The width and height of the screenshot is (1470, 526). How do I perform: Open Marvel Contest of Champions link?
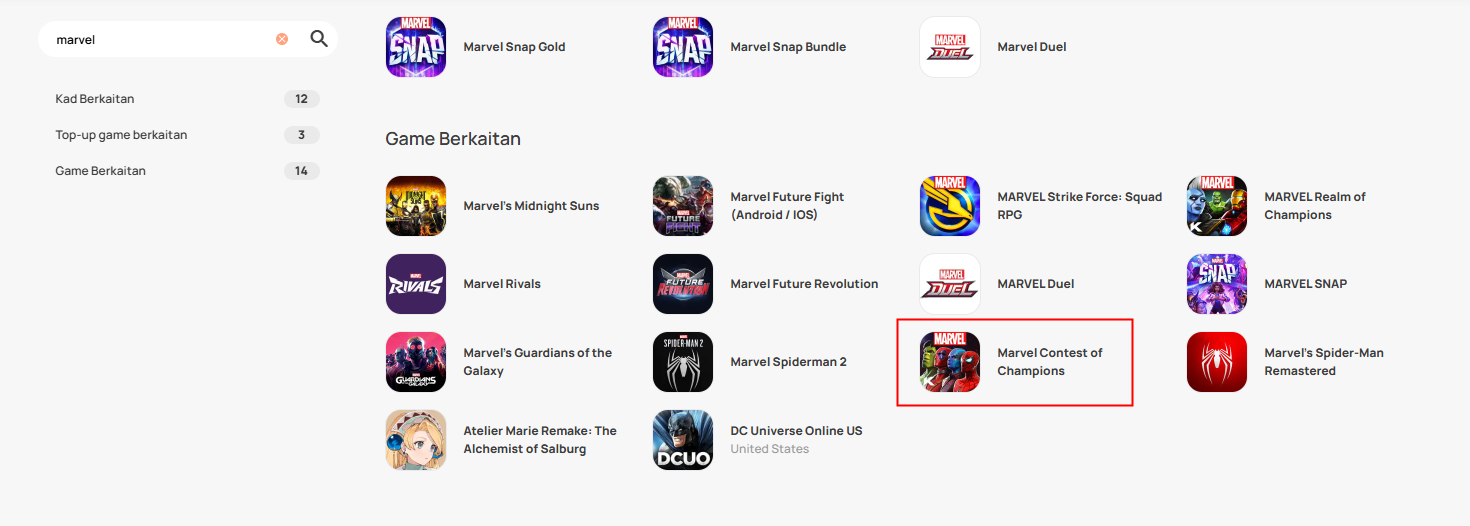point(1050,362)
